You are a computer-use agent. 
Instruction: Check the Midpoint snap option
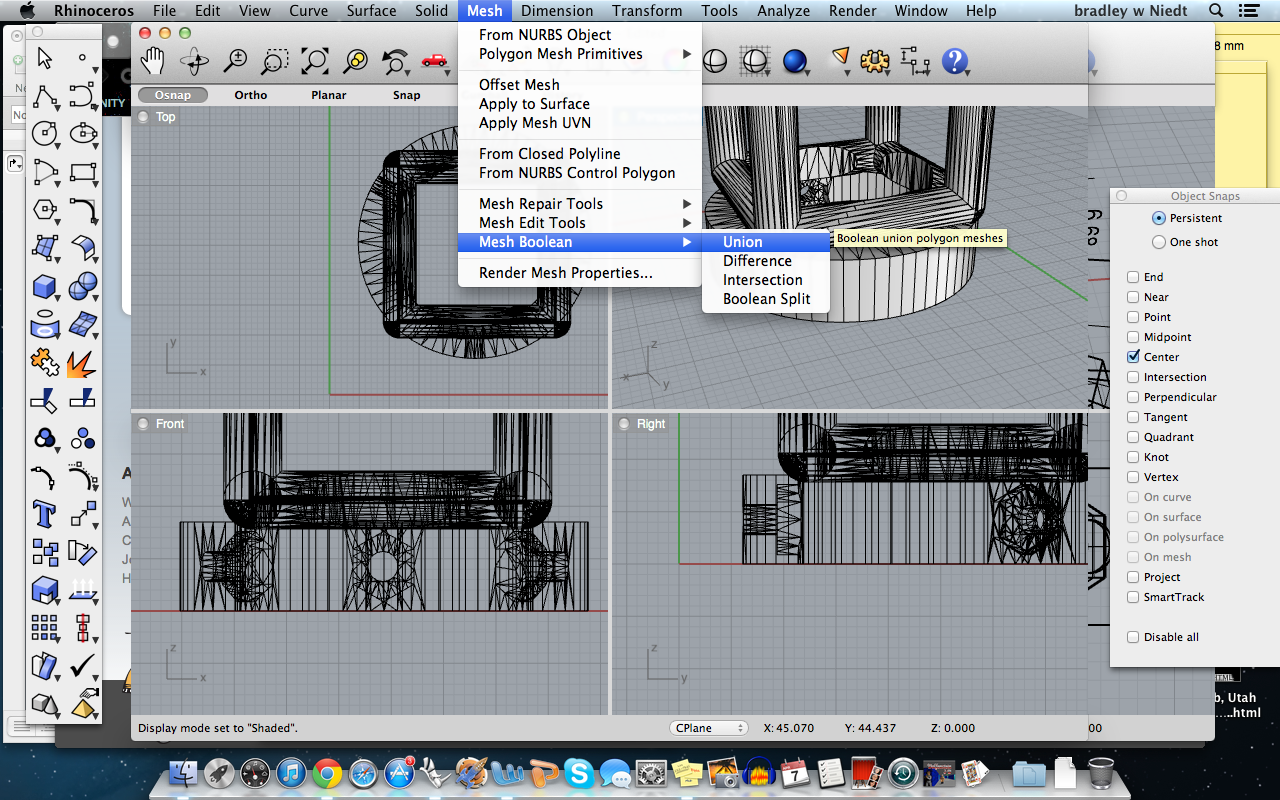pyautogui.click(x=1133, y=337)
